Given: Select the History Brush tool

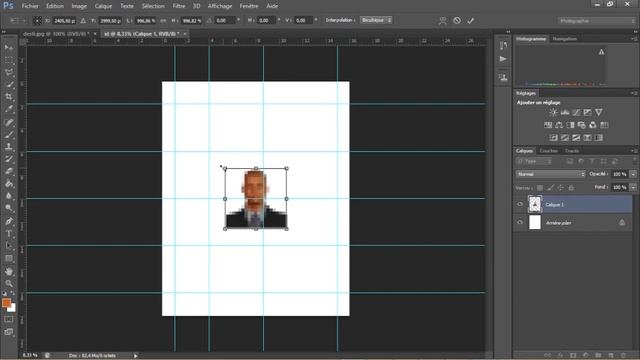Looking at the screenshot, I should coord(9,159).
